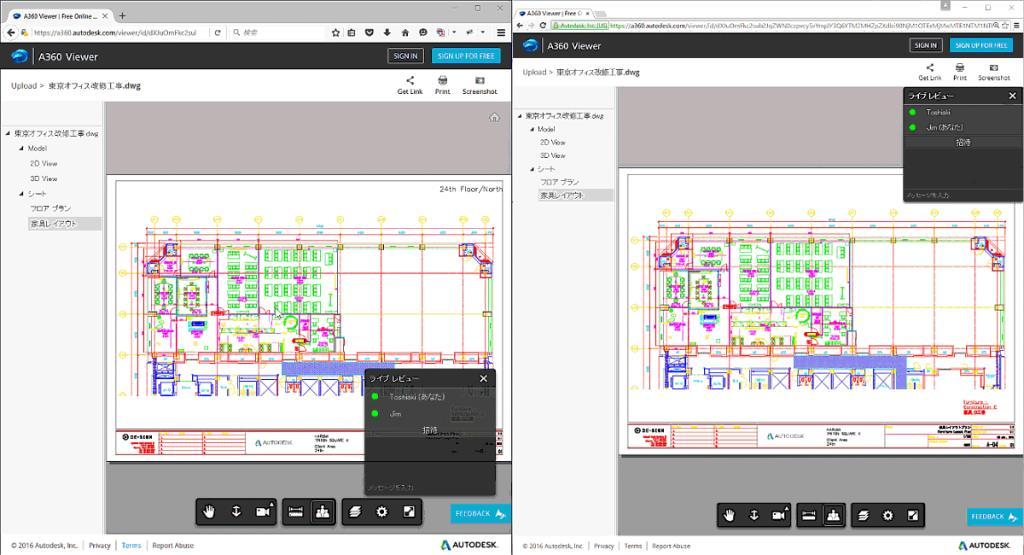
Task: Toggle fullscreen in right window toolbar
Action: pos(912,515)
